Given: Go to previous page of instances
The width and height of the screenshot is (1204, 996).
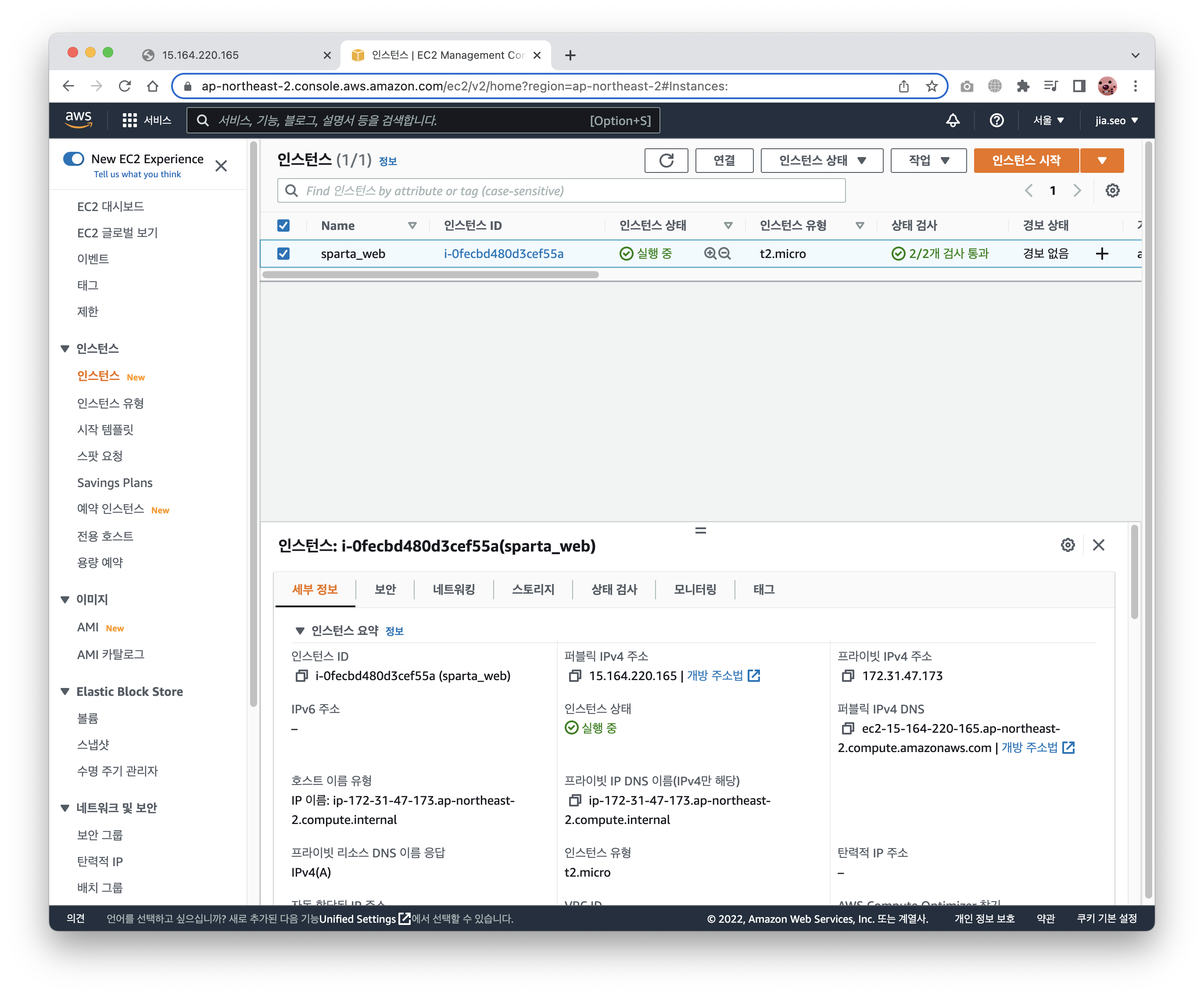Looking at the screenshot, I should (1028, 190).
